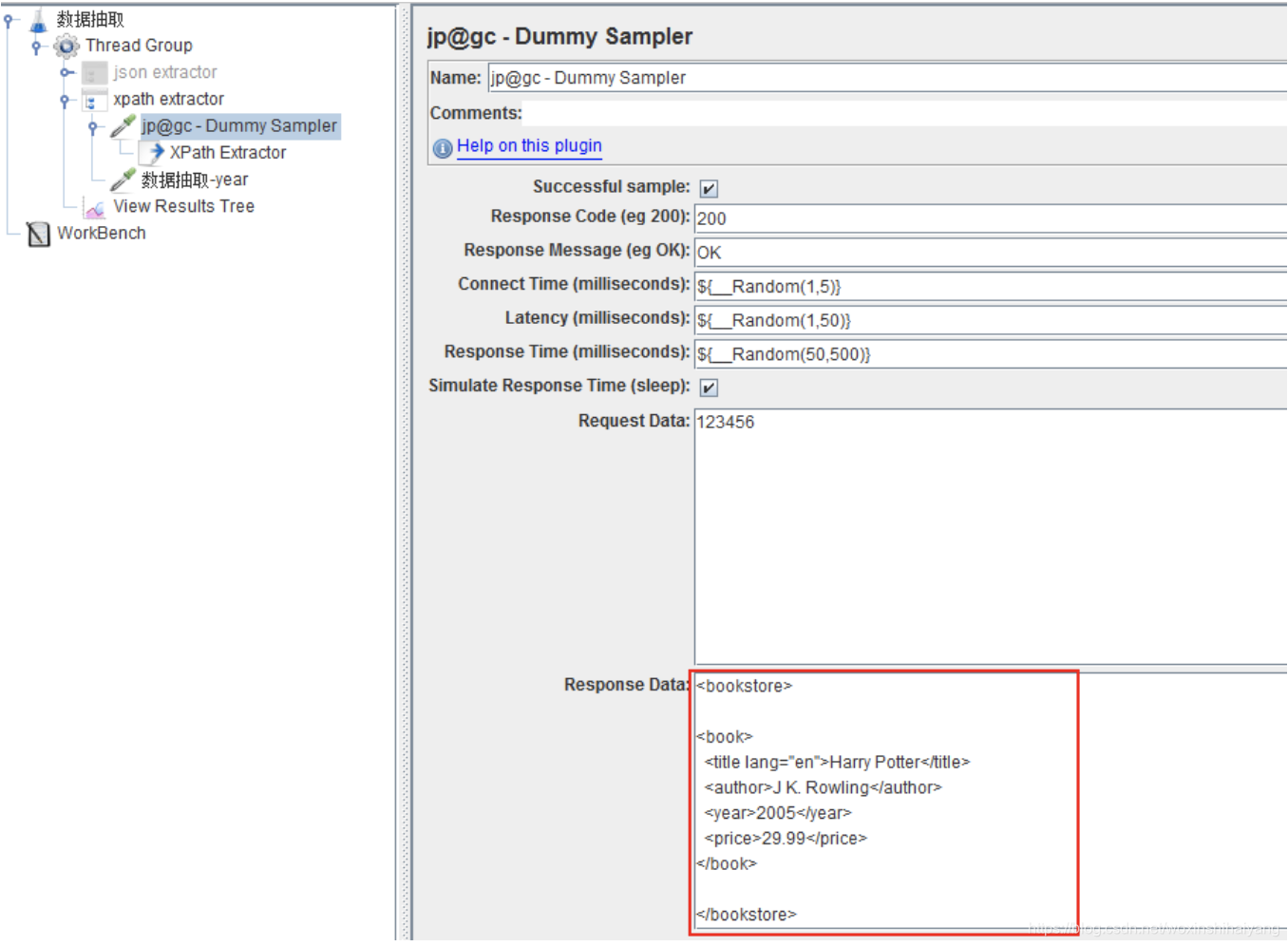Screen dimensions: 1288x946
Task: Select WorkBench in the tree
Action: (102, 233)
